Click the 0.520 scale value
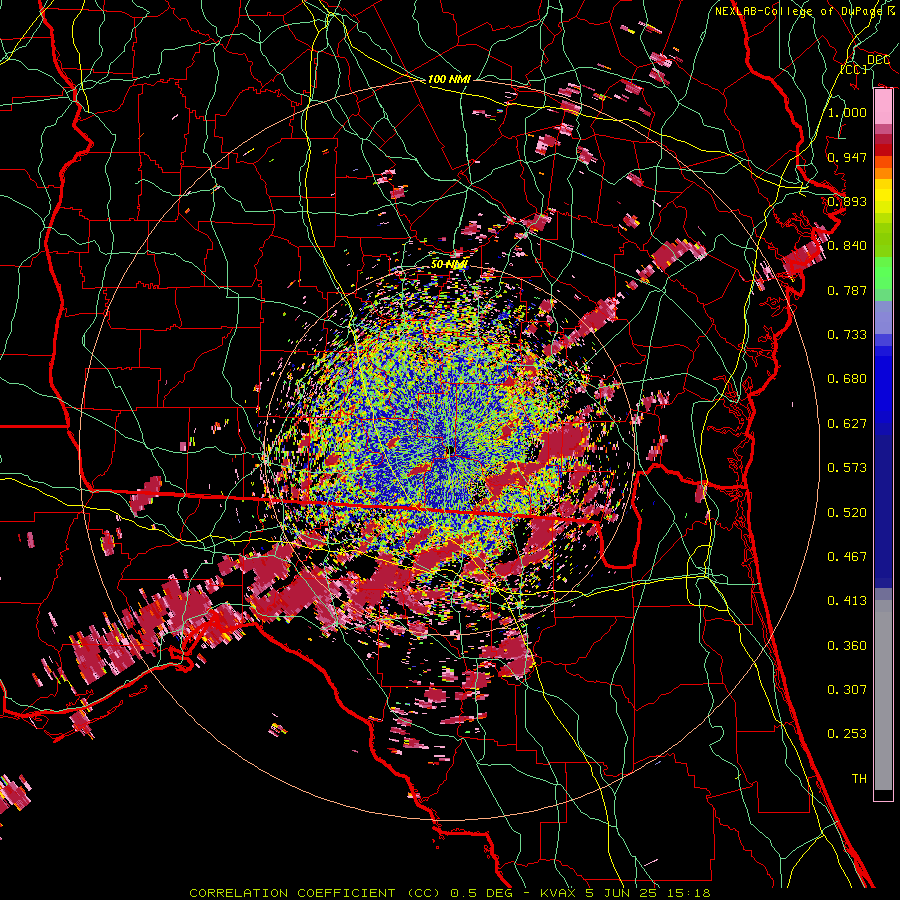 pyautogui.click(x=847, y=512)
